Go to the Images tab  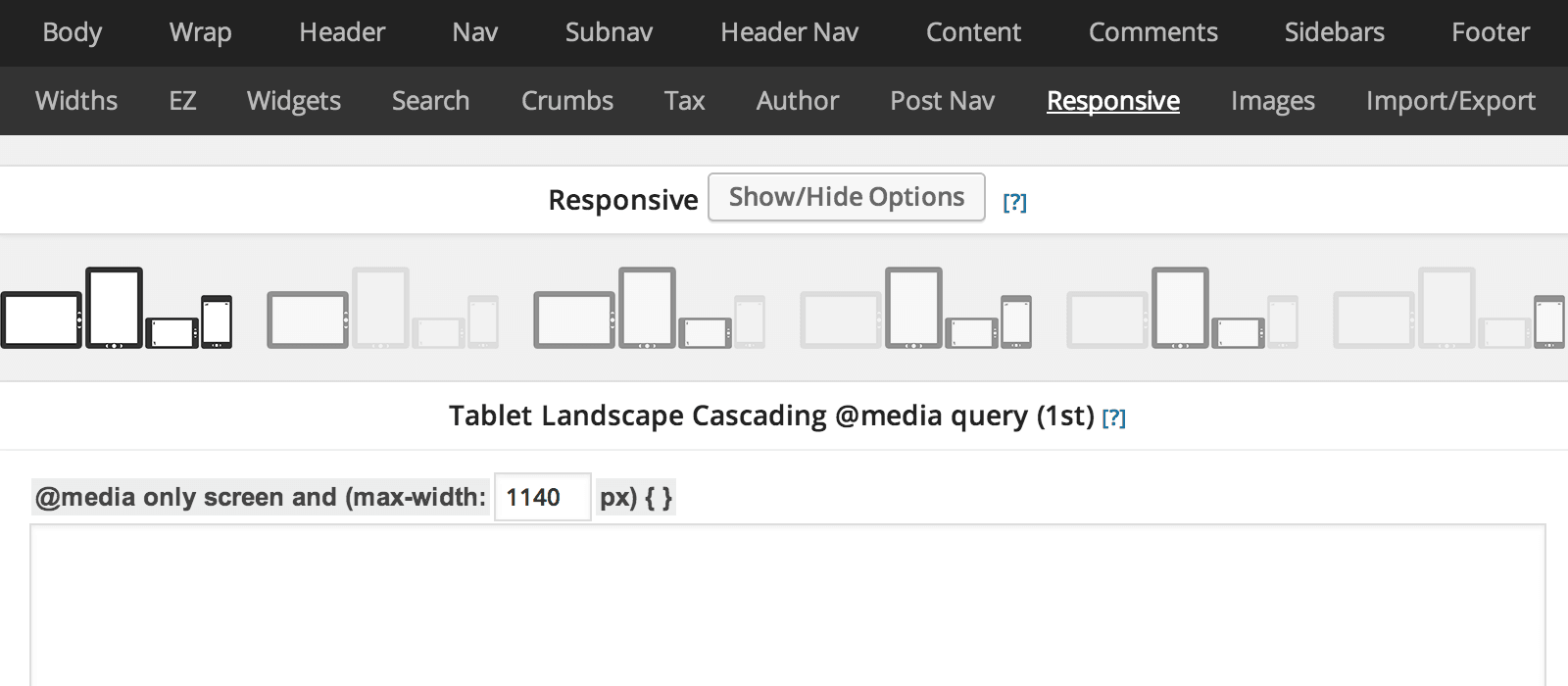[x=1273, y=100]
